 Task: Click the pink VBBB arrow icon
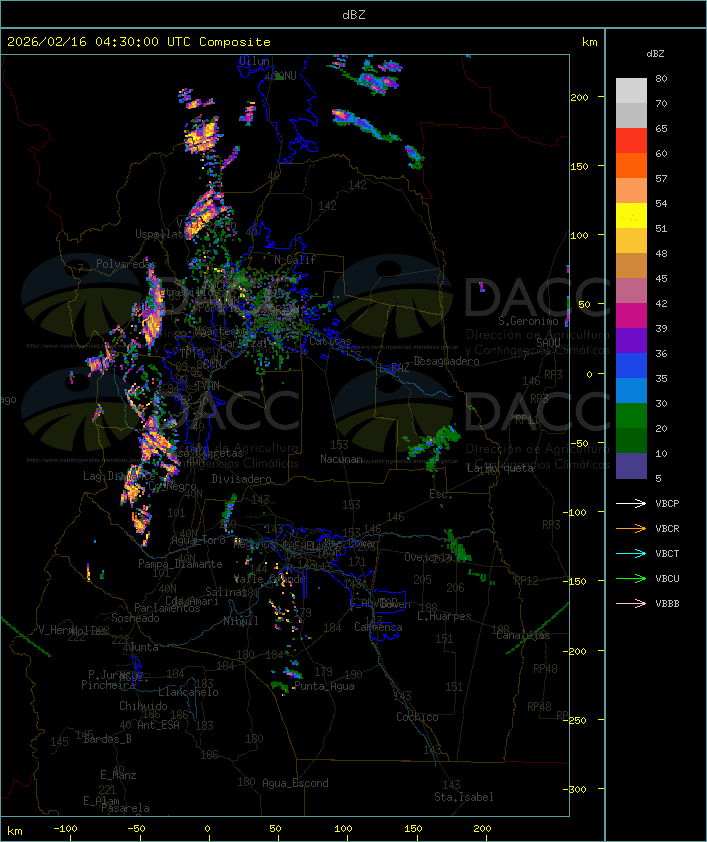[631, 603]
